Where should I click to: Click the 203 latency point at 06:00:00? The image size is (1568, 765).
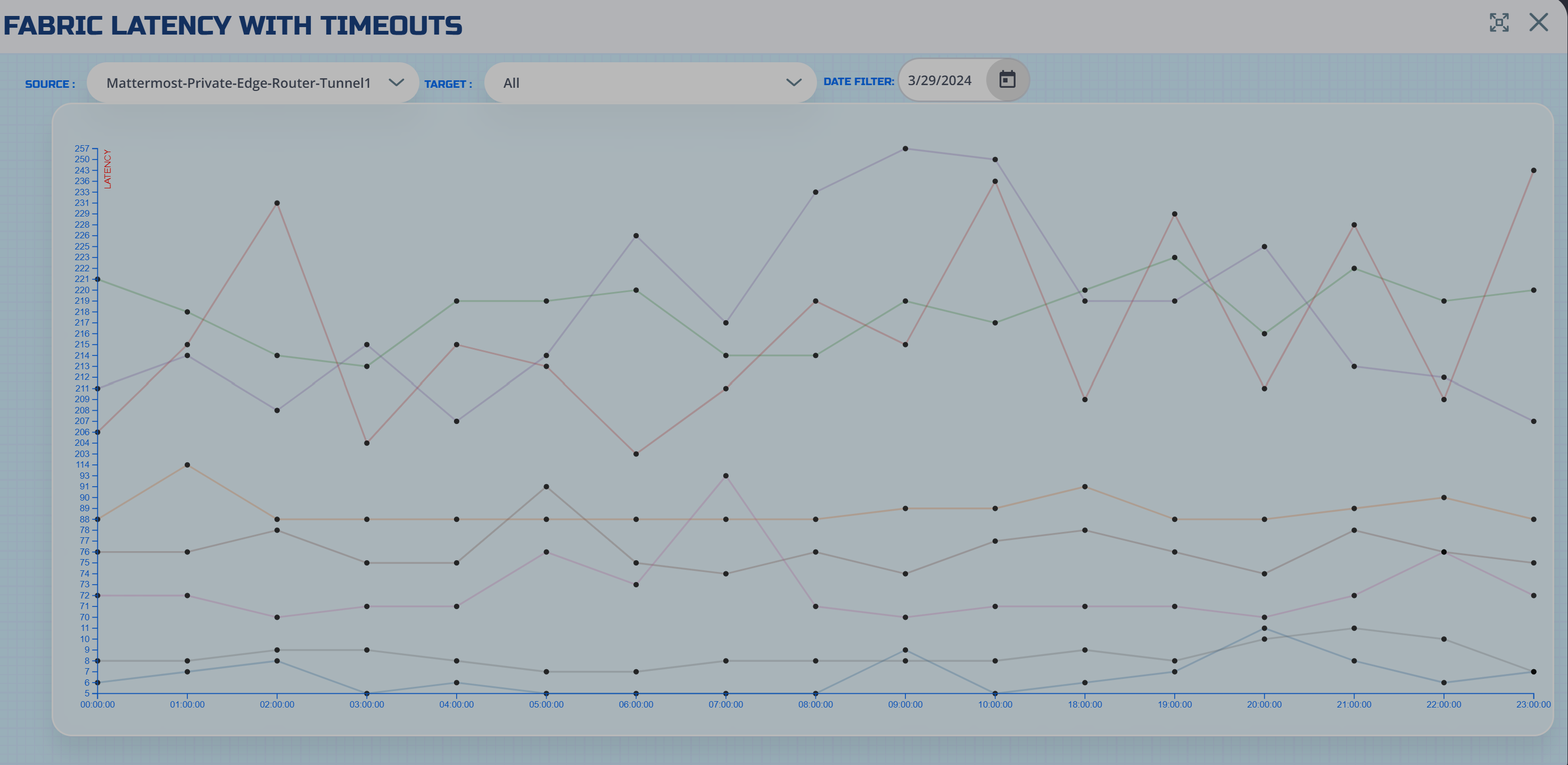(636, 454)
